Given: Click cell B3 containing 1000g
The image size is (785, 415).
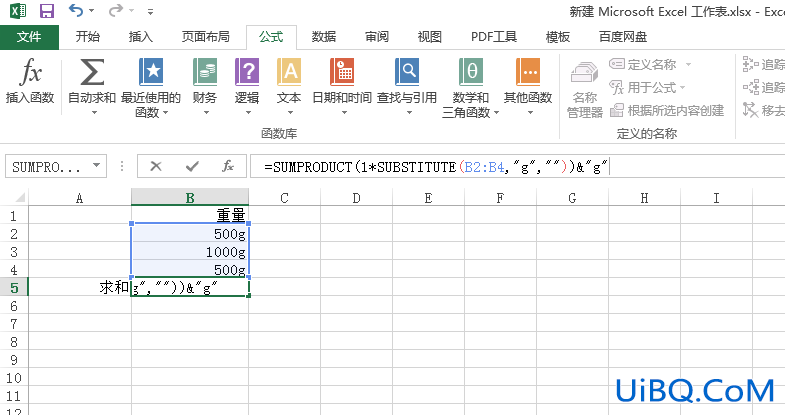Looking at the screenshot, I should tap(190, 252).
